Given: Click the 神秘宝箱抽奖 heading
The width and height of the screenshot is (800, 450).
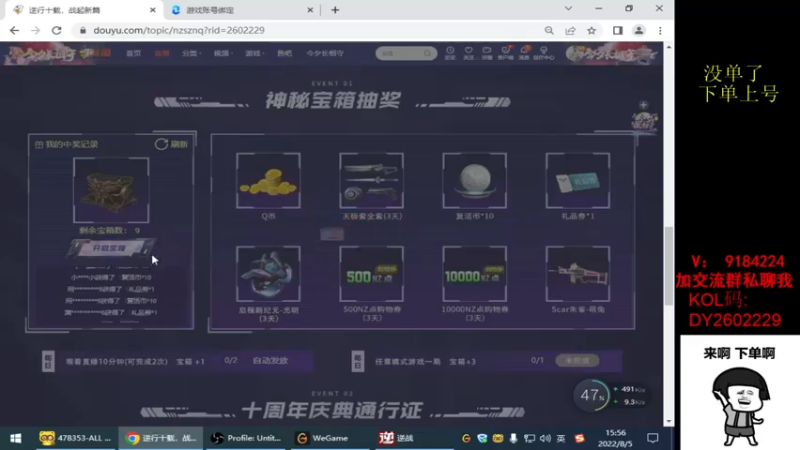Looking at the screenshot, I should tap(333, 101).
